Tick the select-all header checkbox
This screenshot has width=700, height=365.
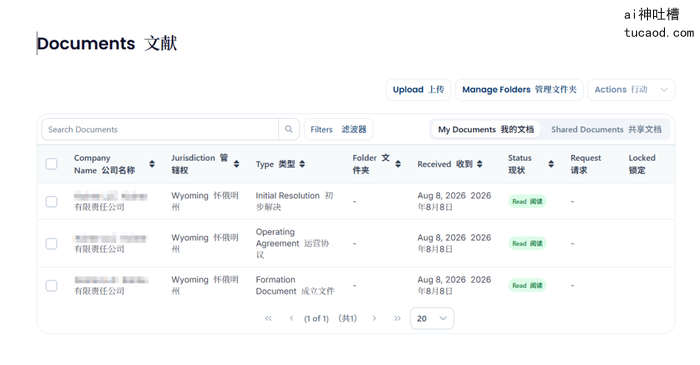point(51,164)
